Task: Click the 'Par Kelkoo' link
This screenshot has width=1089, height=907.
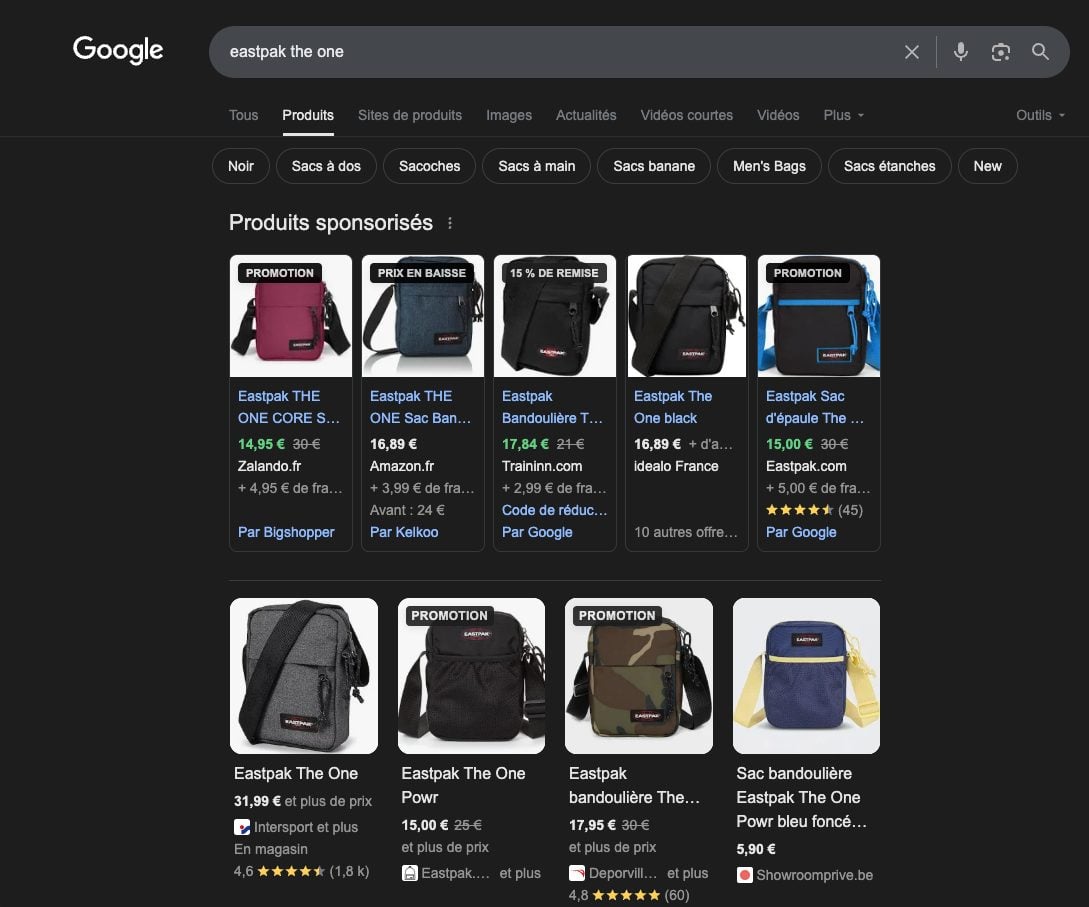Action: [x=404, y=532]
